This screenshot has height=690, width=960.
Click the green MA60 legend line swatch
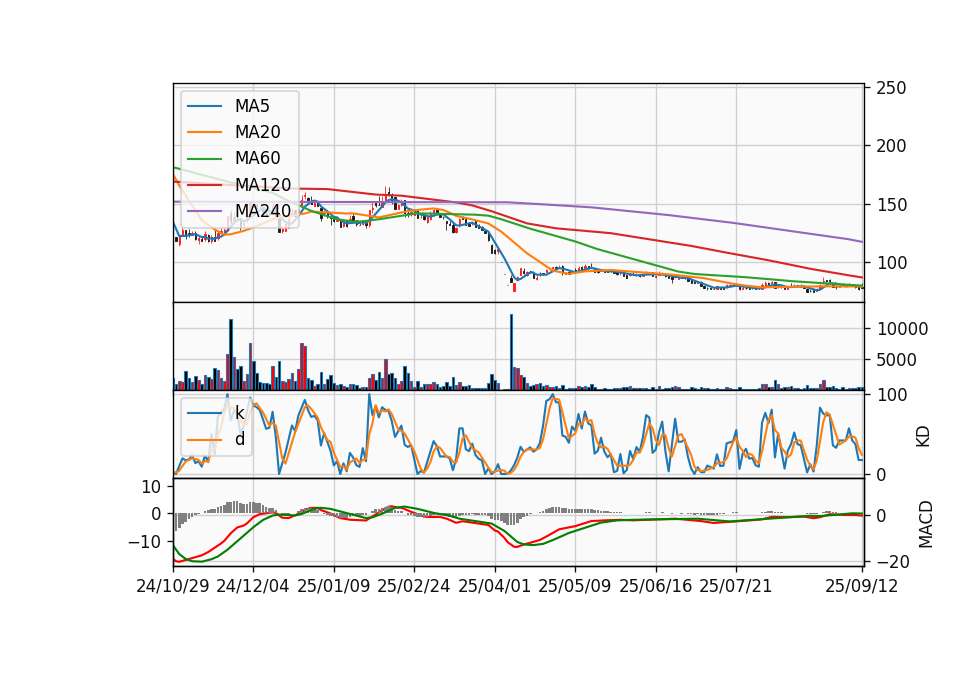click(x=204, y=159)
